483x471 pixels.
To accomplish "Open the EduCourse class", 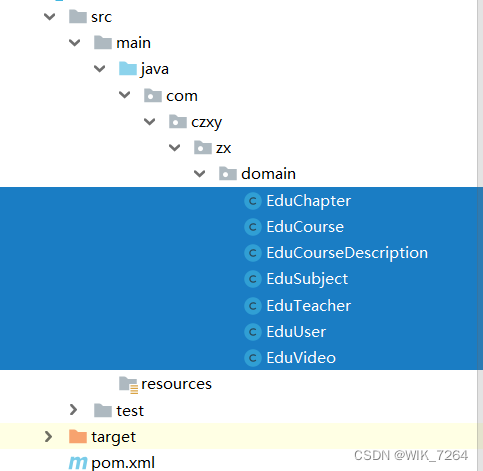I will coord(305,227).
